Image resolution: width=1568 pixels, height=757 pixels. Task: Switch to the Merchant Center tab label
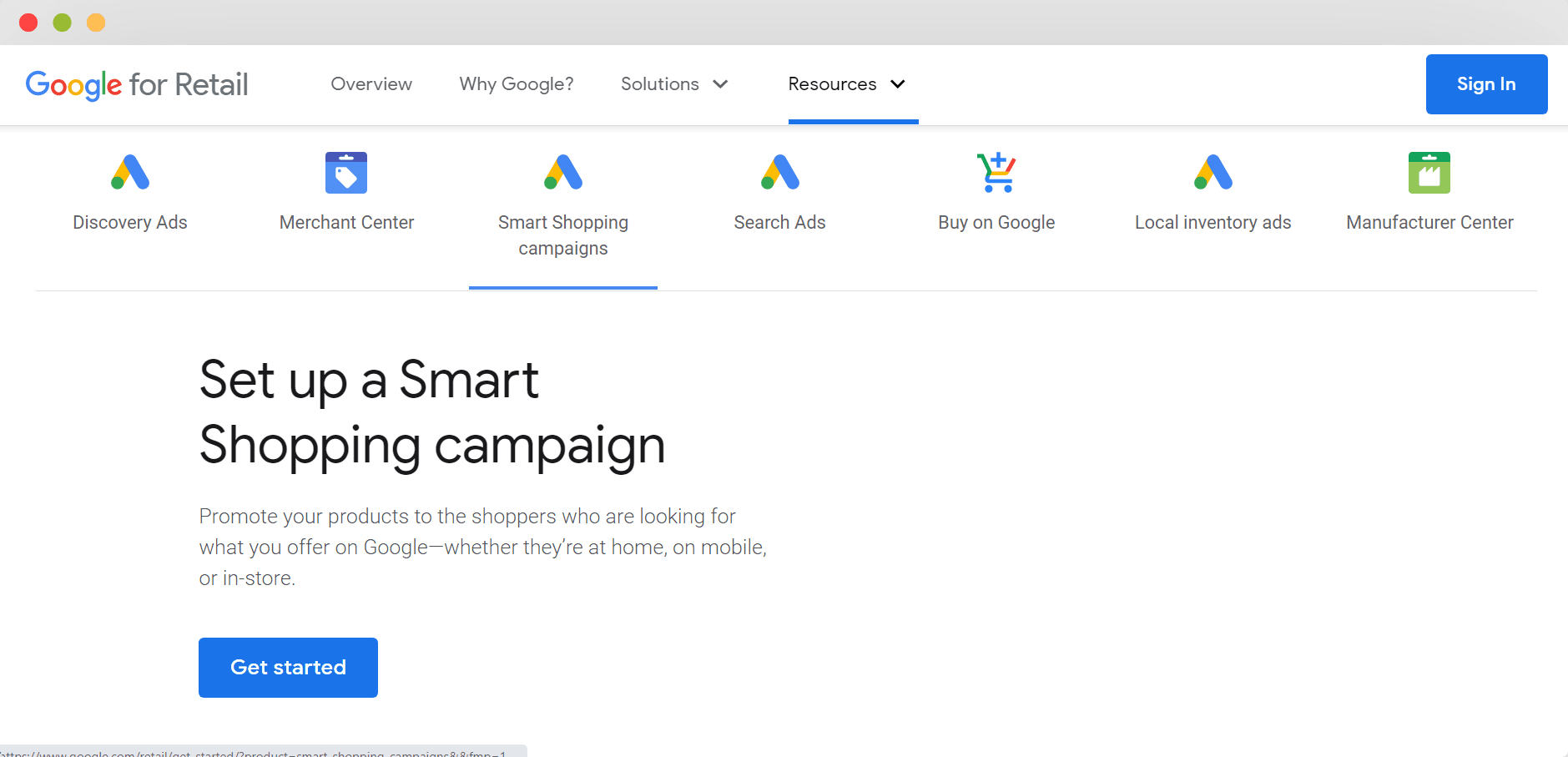coord(346,222)
